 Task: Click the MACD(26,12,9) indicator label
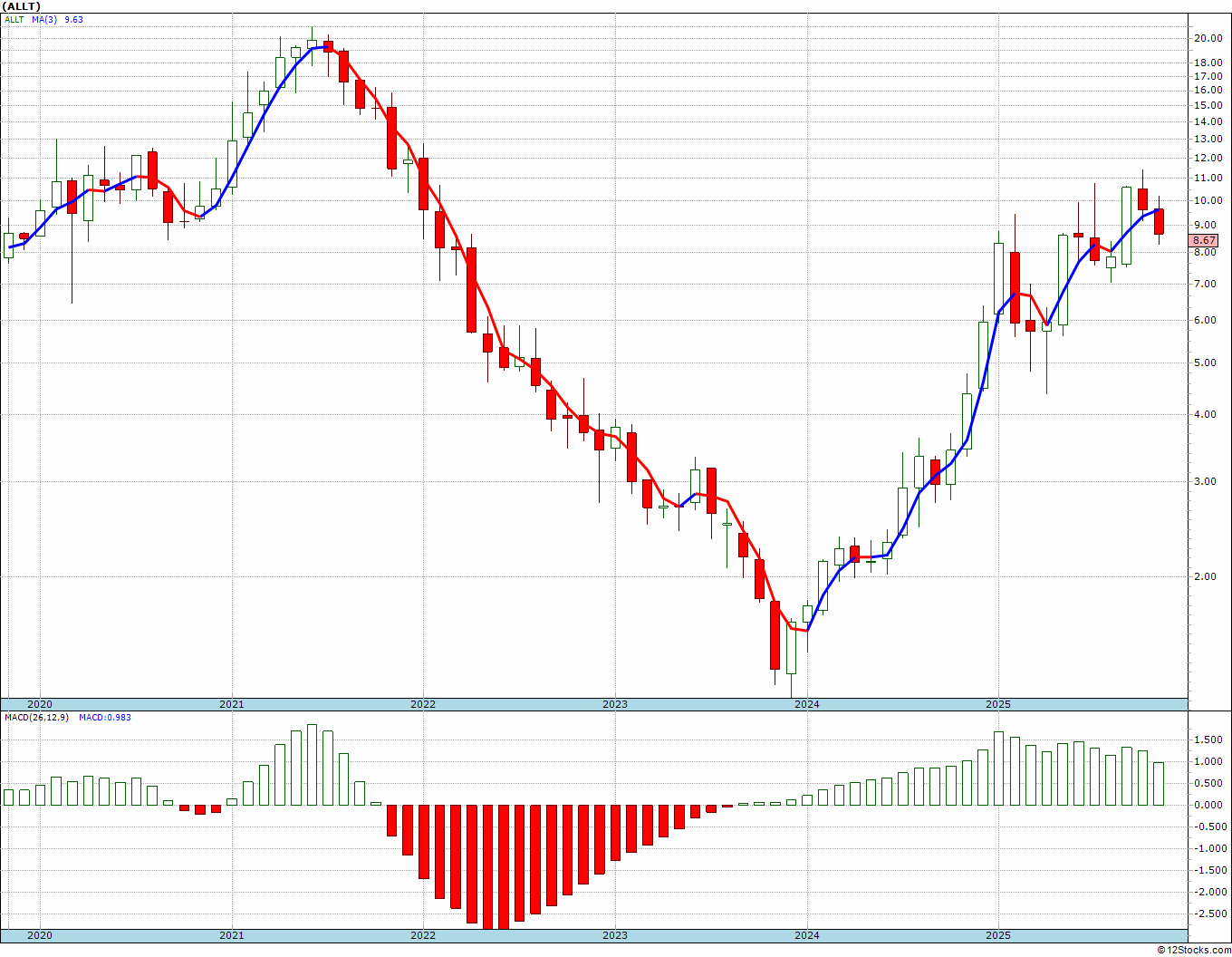coord(37,718)
